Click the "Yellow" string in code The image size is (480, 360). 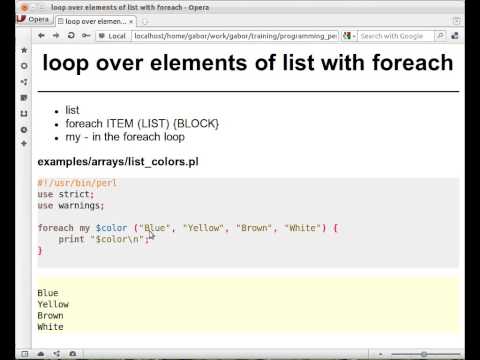point(203,228)
